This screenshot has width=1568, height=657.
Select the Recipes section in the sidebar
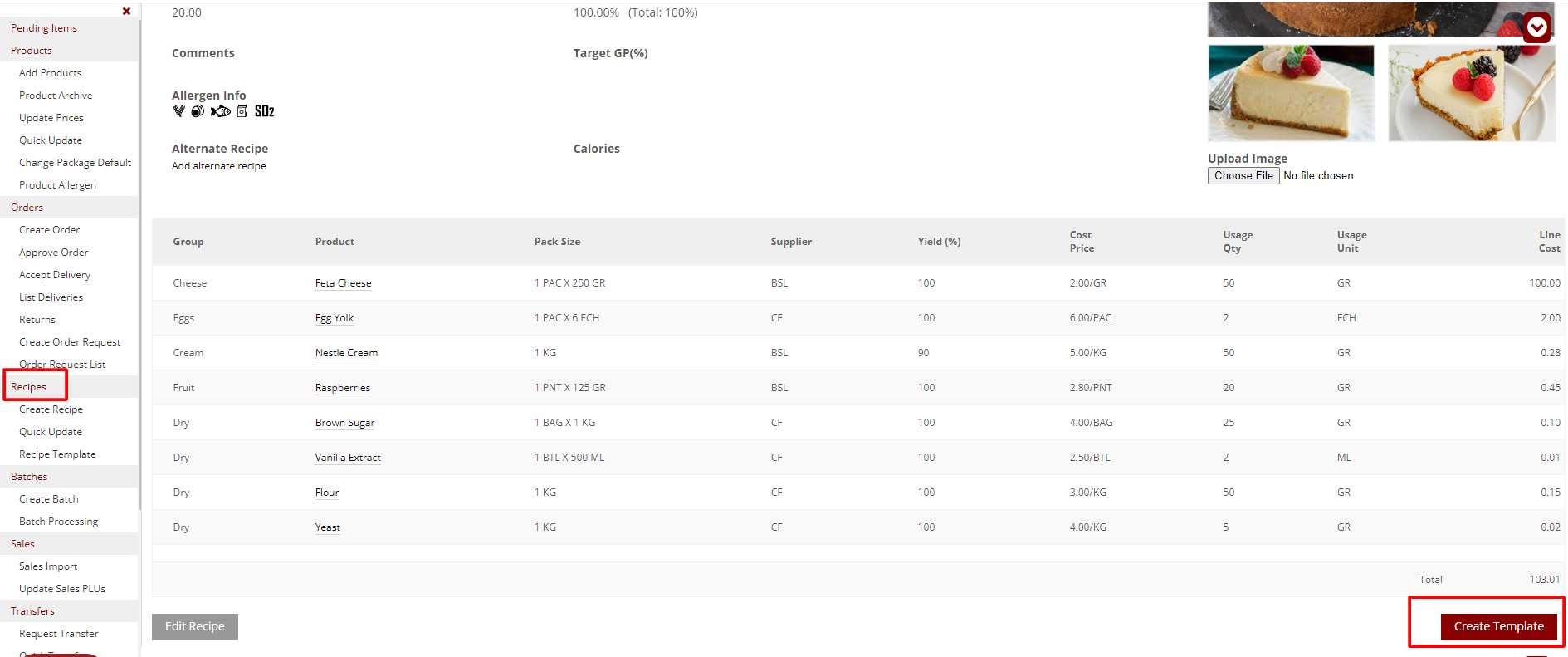coord(29,387)
